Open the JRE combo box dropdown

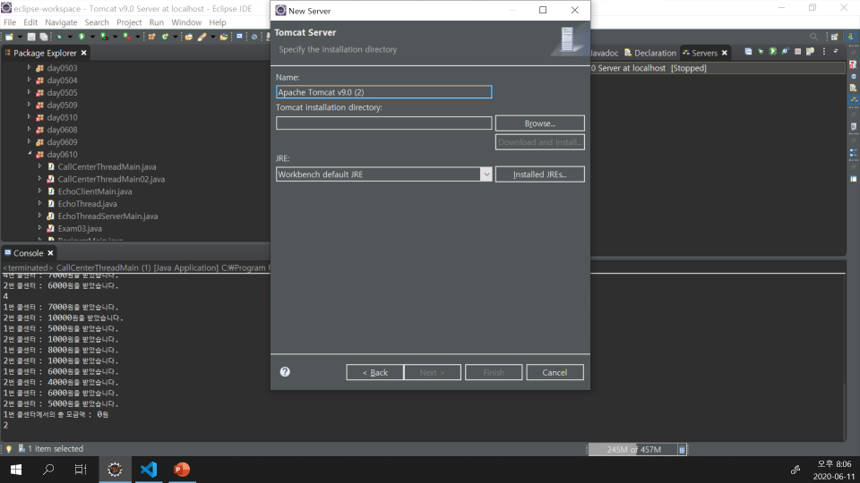pyautogui.click(x=486, y=174)
